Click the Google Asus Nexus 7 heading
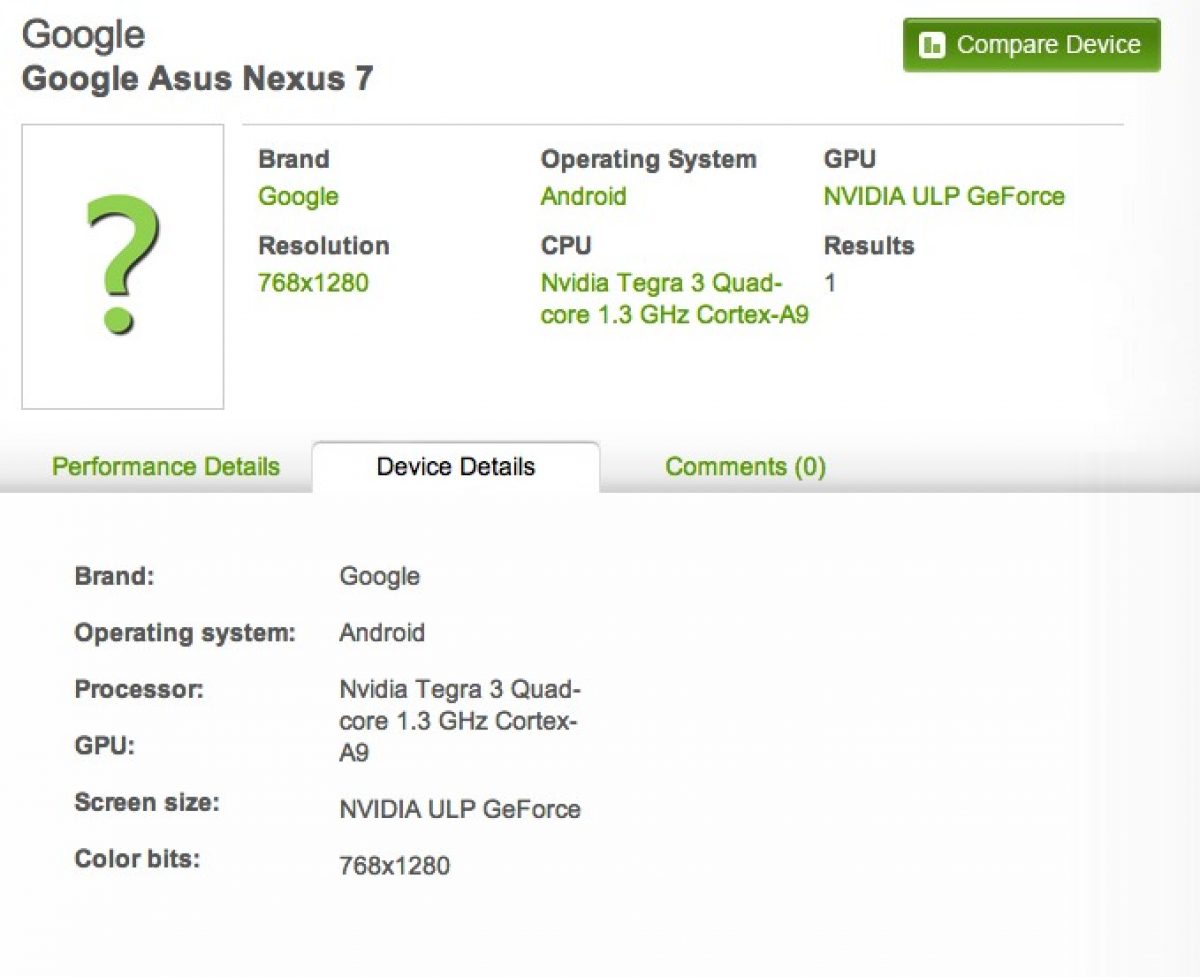 click(197, 78)
